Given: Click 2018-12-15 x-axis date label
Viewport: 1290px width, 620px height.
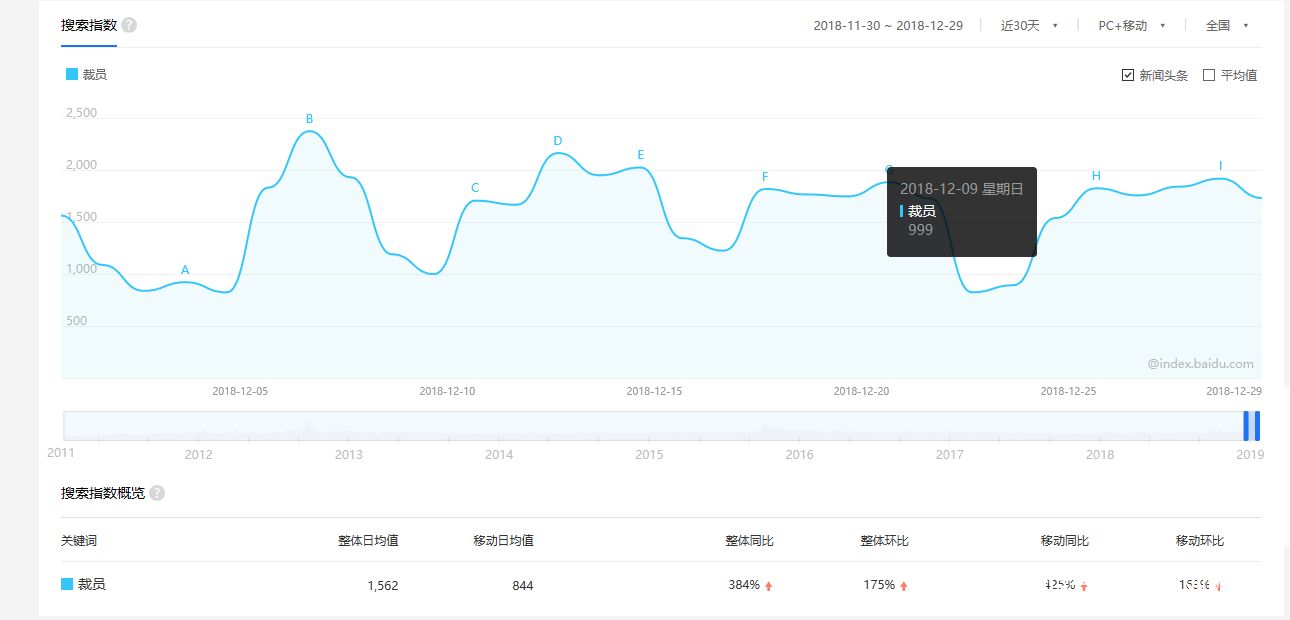Looking at the screenshot, I should [x=654, y=391].
